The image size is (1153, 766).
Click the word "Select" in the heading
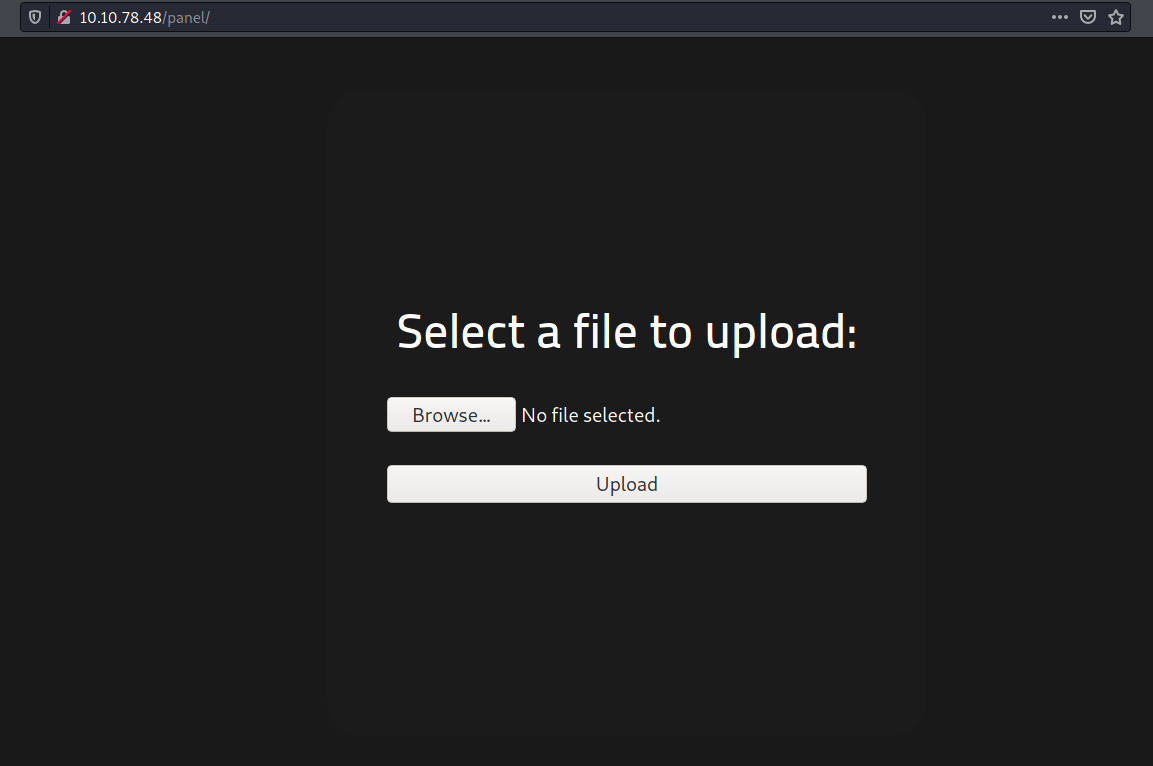[x=462, y=332]
